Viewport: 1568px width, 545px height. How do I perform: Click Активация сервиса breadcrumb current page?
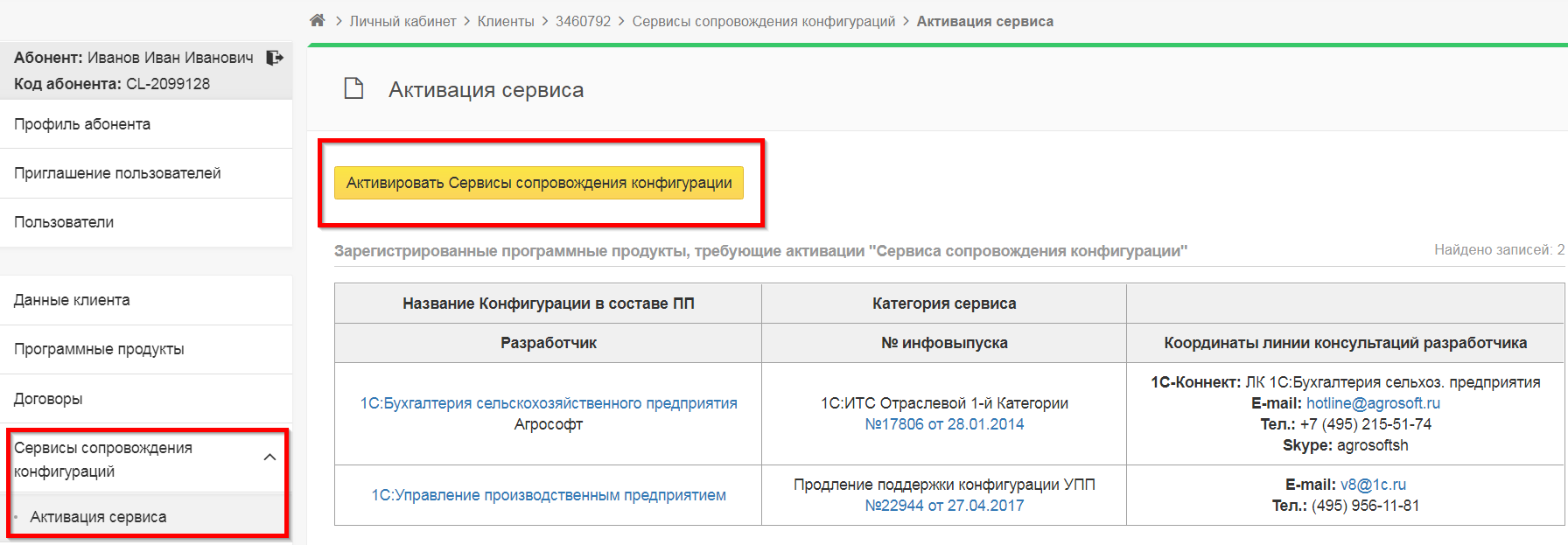985,21
